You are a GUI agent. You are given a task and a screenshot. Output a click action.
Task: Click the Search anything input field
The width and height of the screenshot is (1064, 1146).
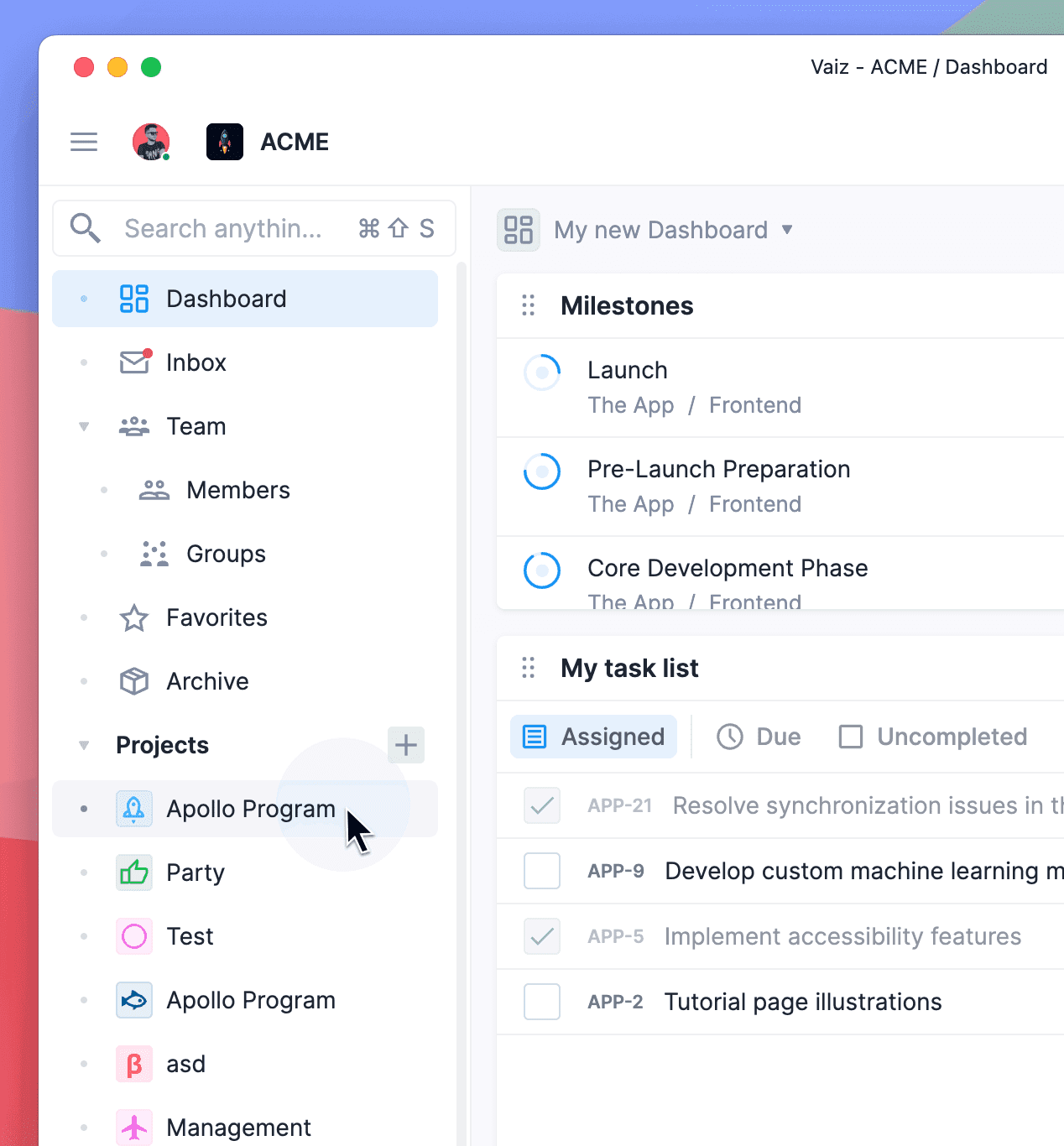click(x=223, y=228)
